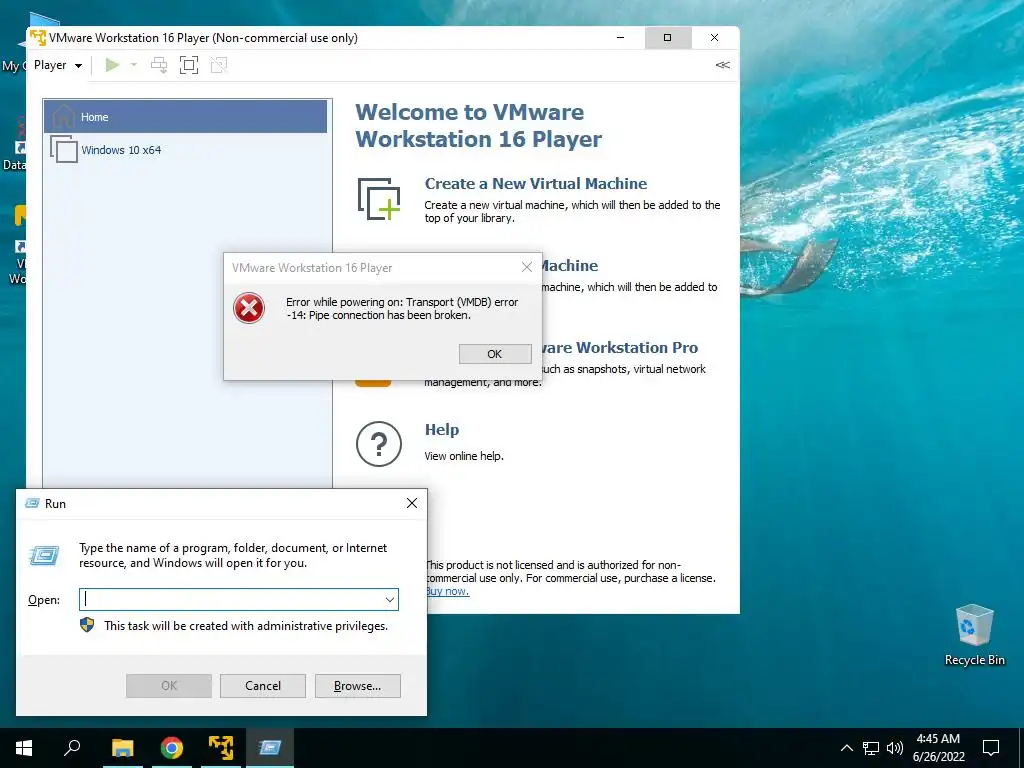Image resolution: width=1024 pixels, height=768 pixels.
Task: Click the Run taskbar icon
Action: [x=270, y=748]
